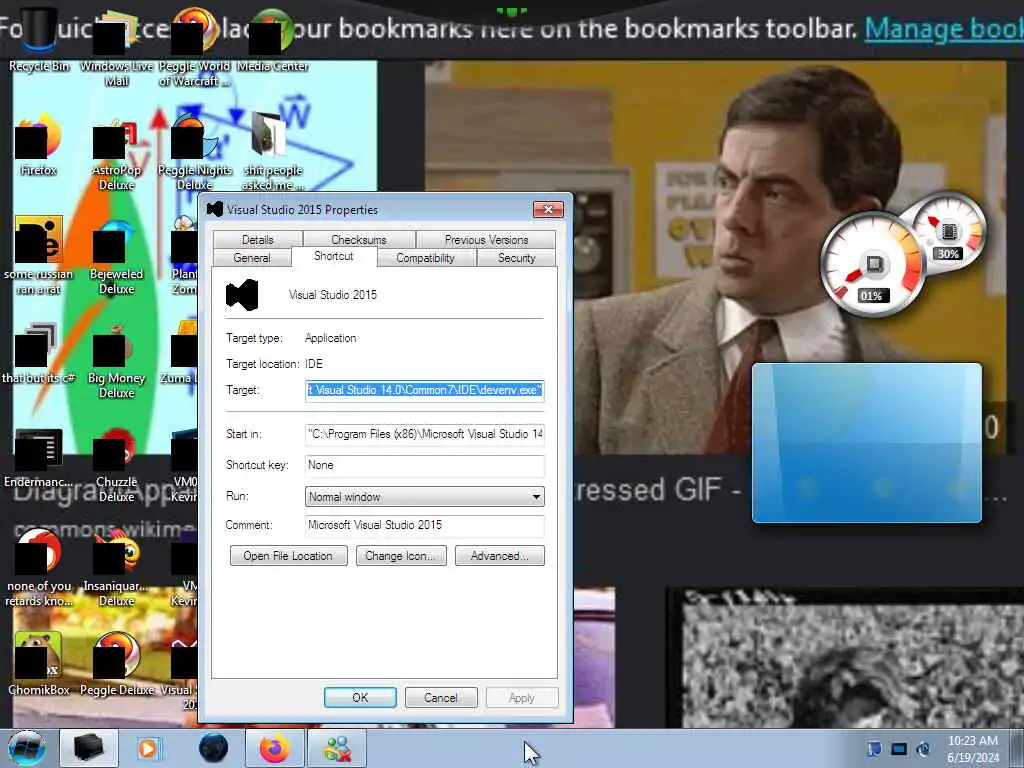The width and height of the screenshot is (1024, 768).
Task: Select Peggle Deluxe desktop icon
Action: coord(117,664)
